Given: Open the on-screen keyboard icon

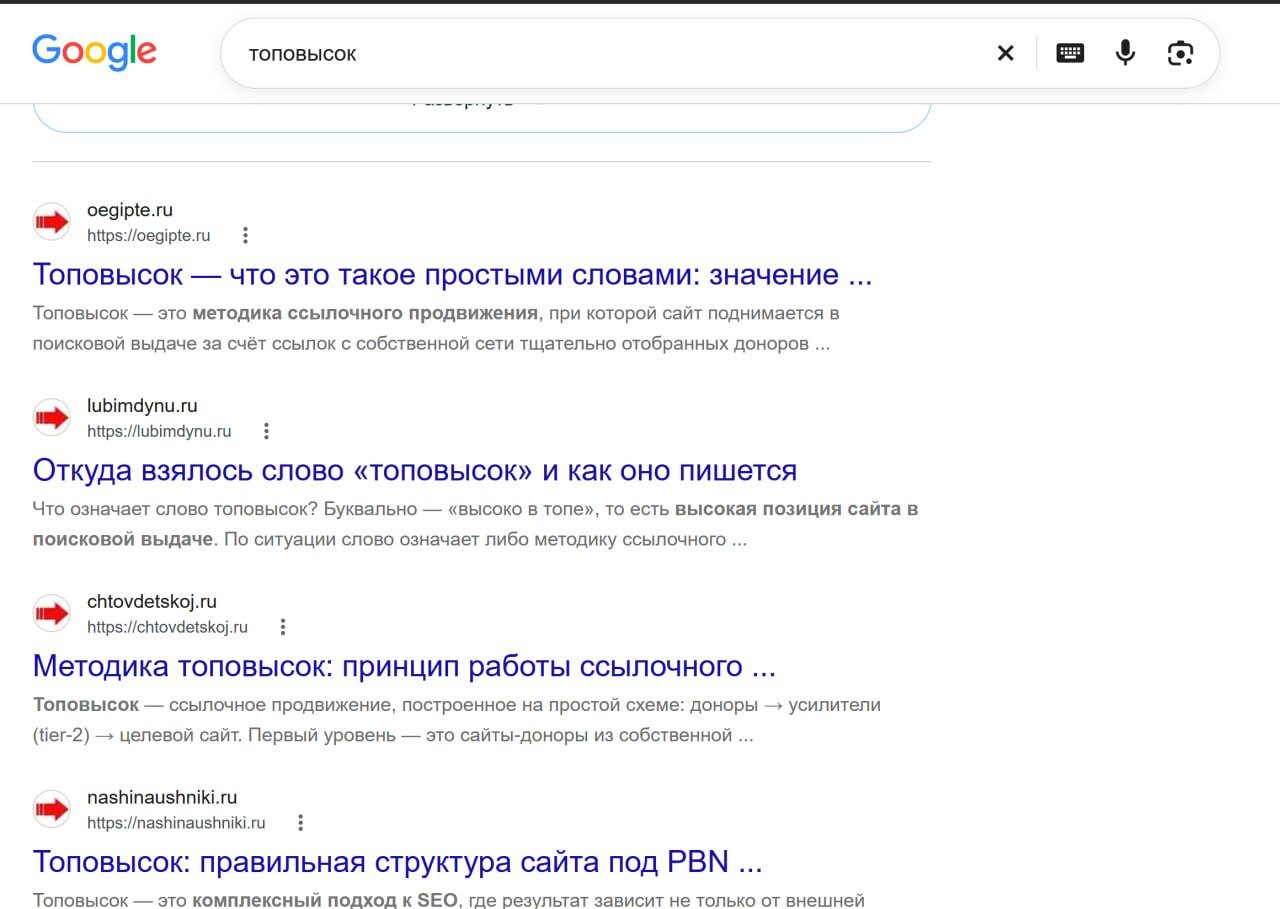Looking at the screenshot, I should coord(1070,53).
